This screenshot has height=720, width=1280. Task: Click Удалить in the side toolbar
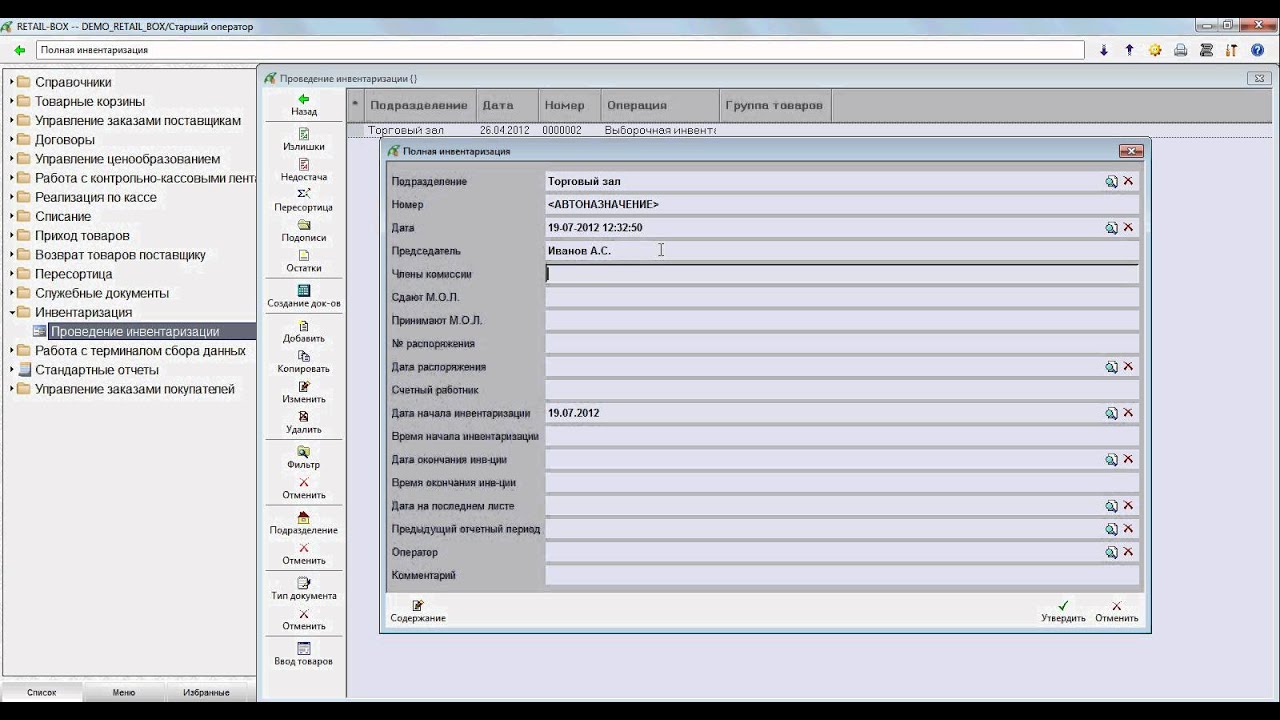[304, 422]
